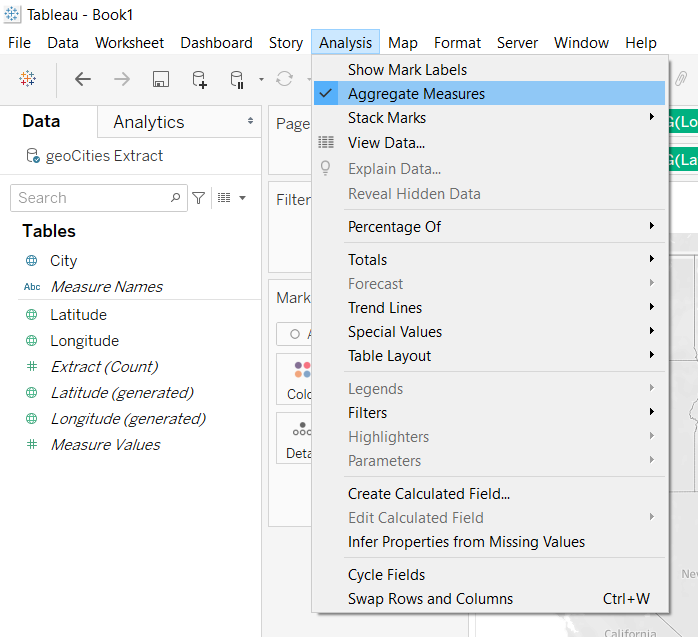Select Infer Properties from Missing Values

point(466,542)
